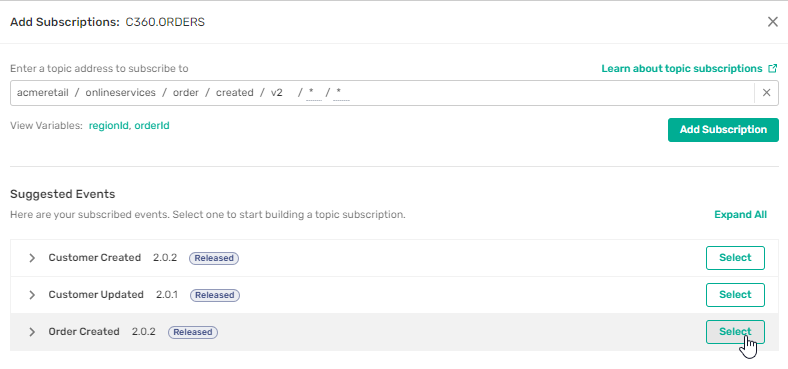Select the Customer Created event
Screen dimensions: 788x369
point(735,258)
